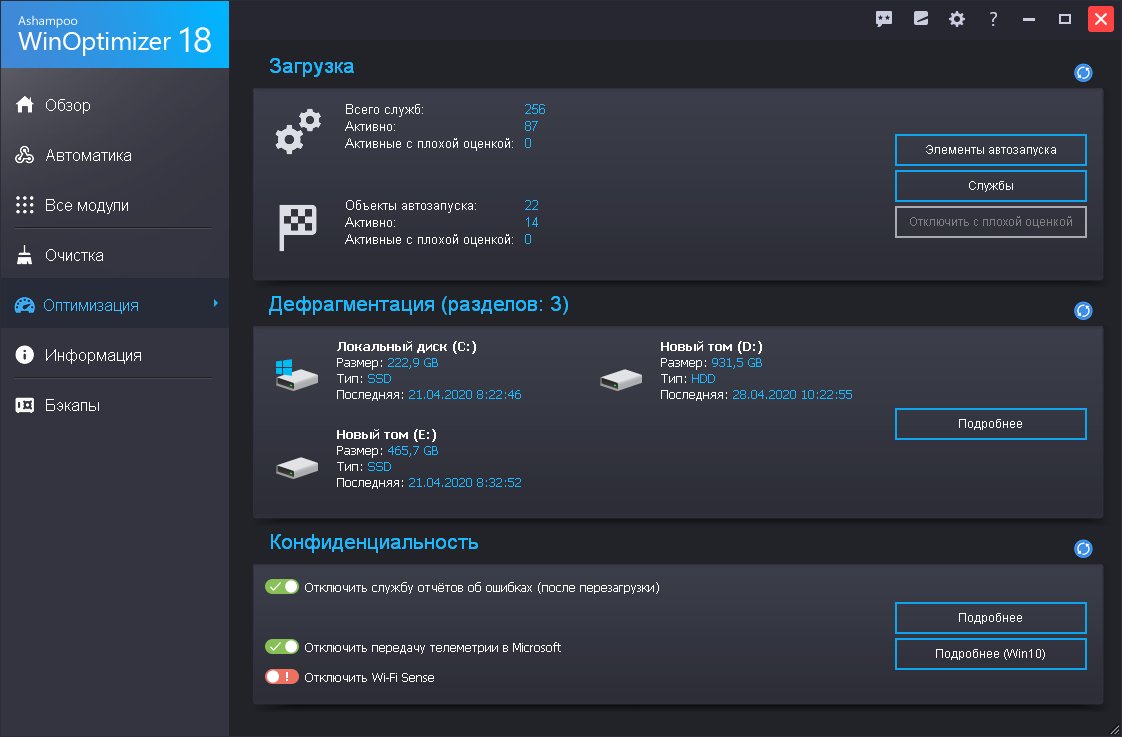Click Дефрагментация (разделов: 3) heading
Image resolution: width=1122 pixels, height=737 pixels.
(x=419, y=304)
